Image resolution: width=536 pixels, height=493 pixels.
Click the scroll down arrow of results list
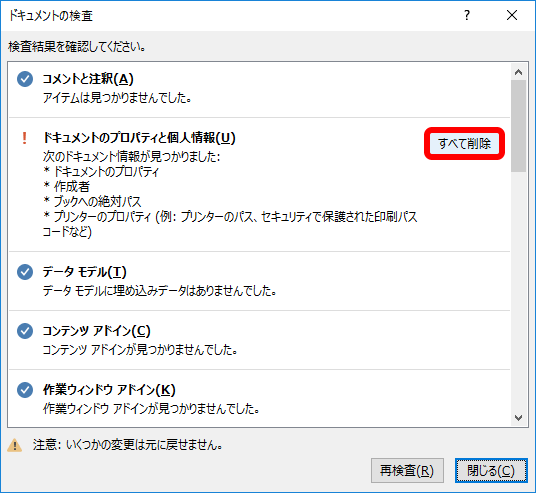518,418
